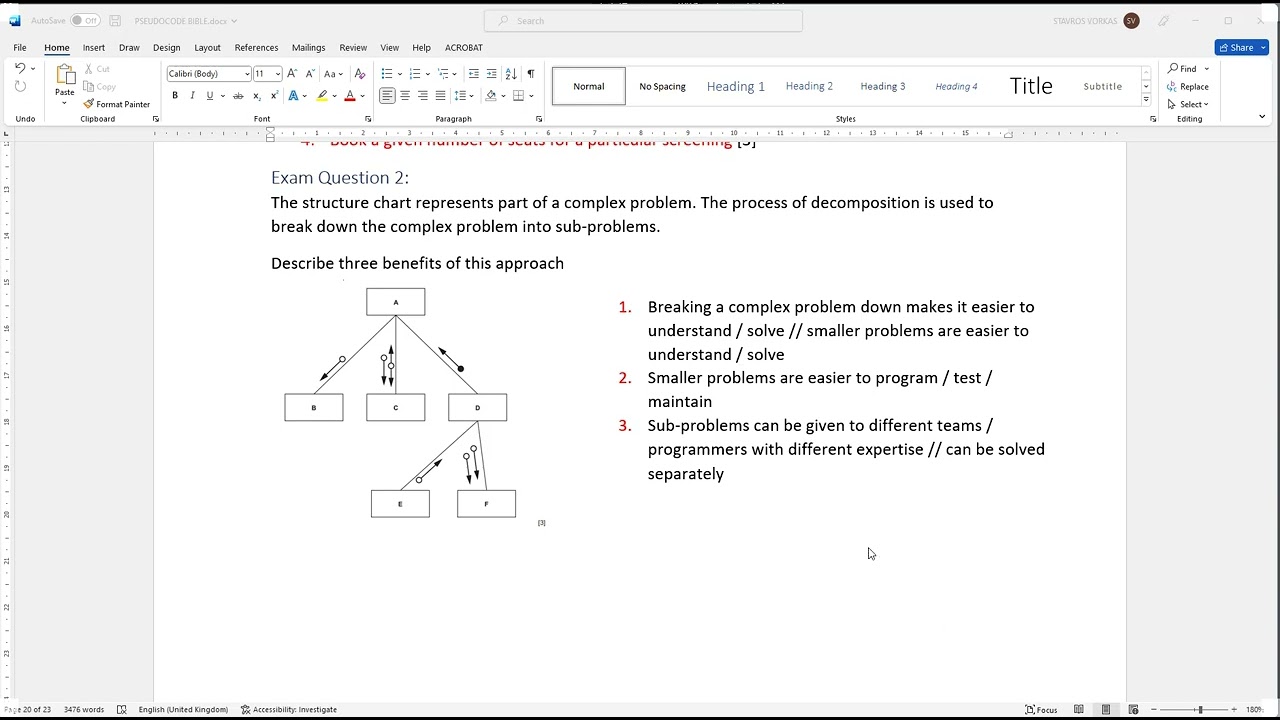Click the Underline icon
This screenshot has width=1280, height=720.
point(209,96)
